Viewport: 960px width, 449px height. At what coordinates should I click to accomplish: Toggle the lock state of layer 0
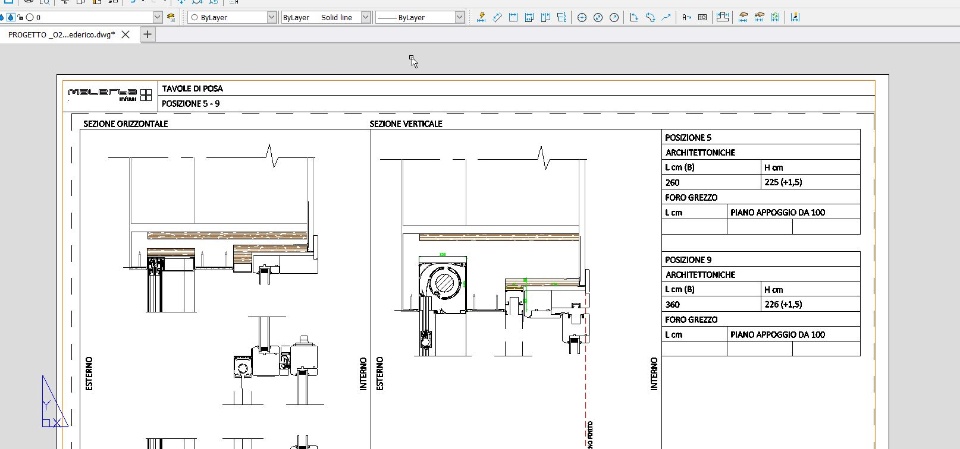tap(20, 17)
